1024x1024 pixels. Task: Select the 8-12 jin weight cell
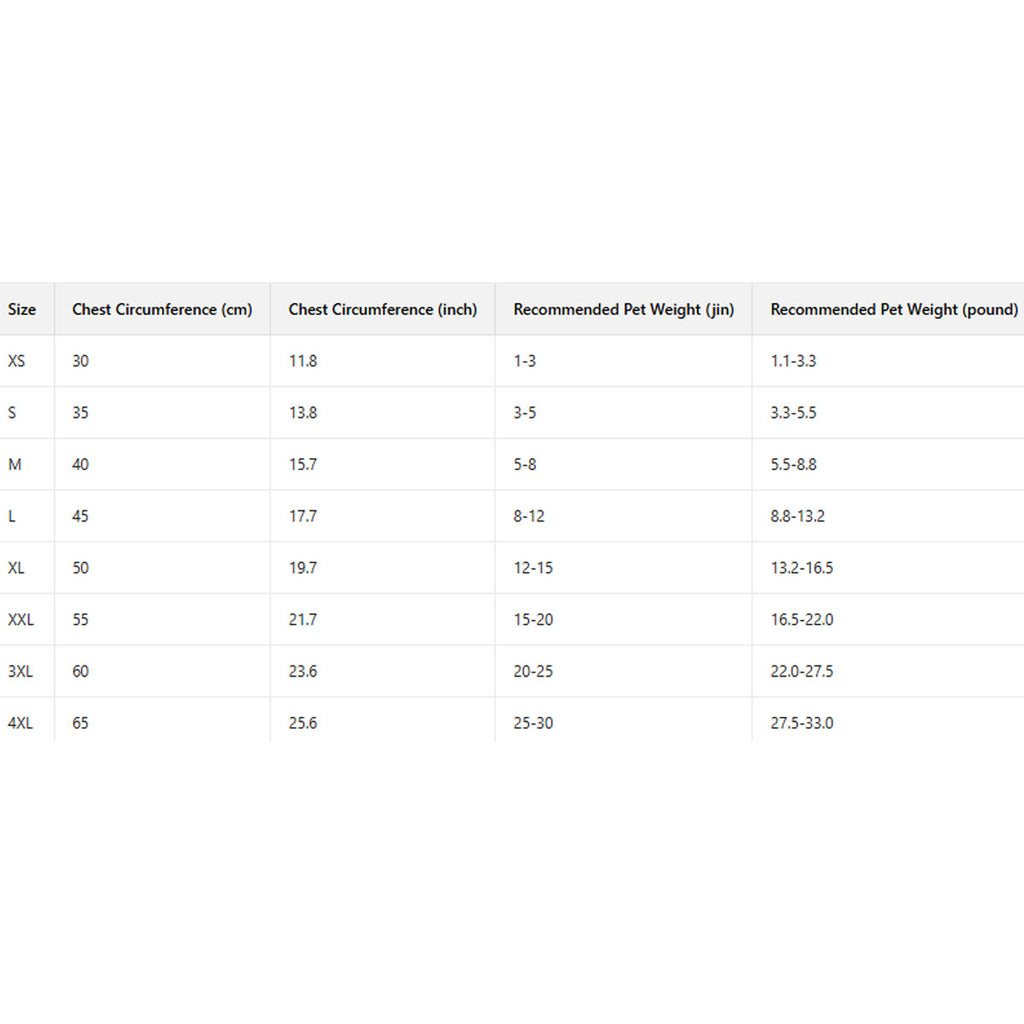(529, 517)
